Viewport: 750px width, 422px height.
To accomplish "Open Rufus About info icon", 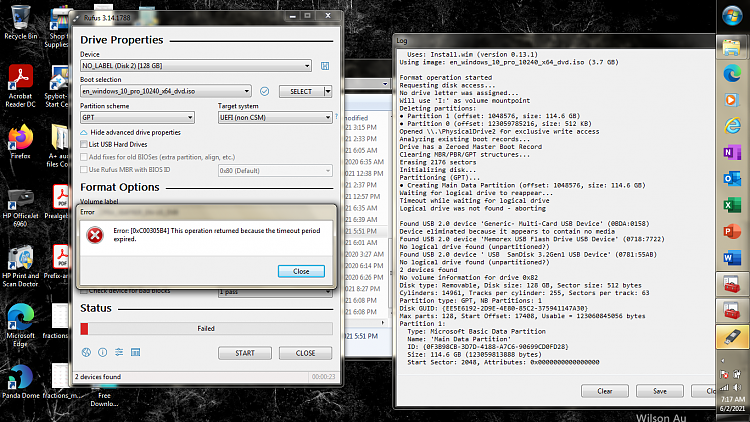I will click(102, 353).
